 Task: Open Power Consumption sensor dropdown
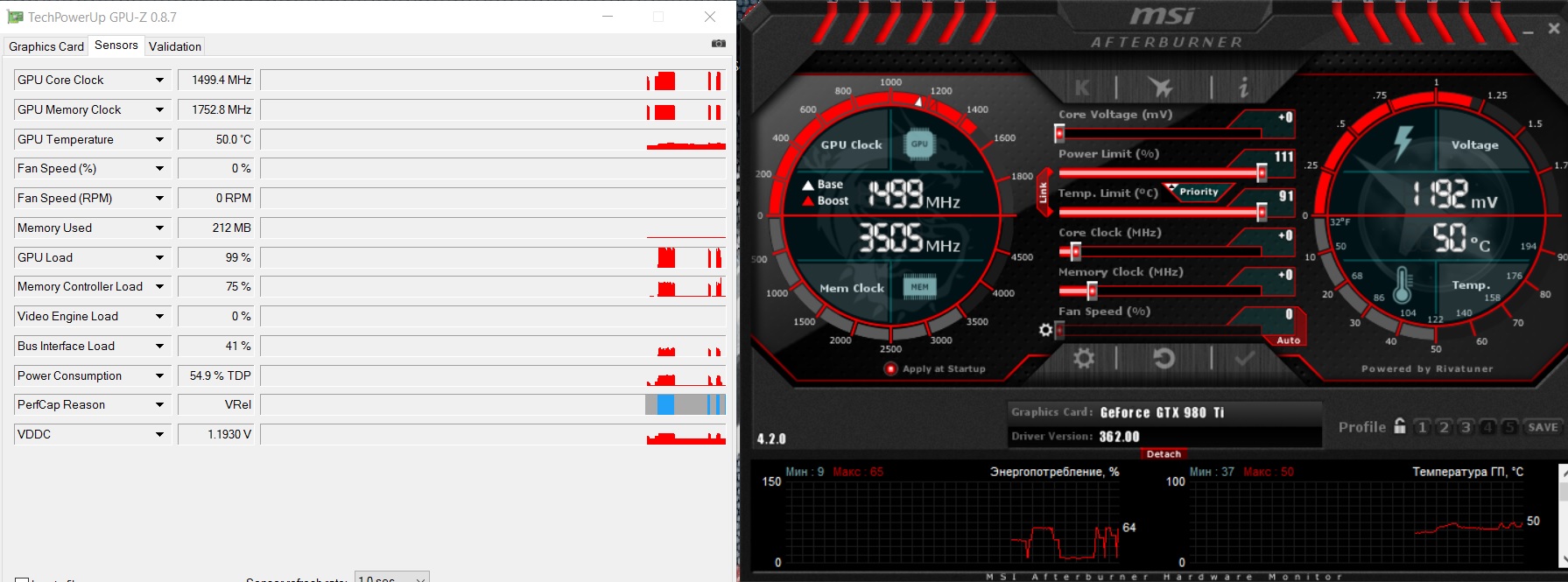point(159,375)
